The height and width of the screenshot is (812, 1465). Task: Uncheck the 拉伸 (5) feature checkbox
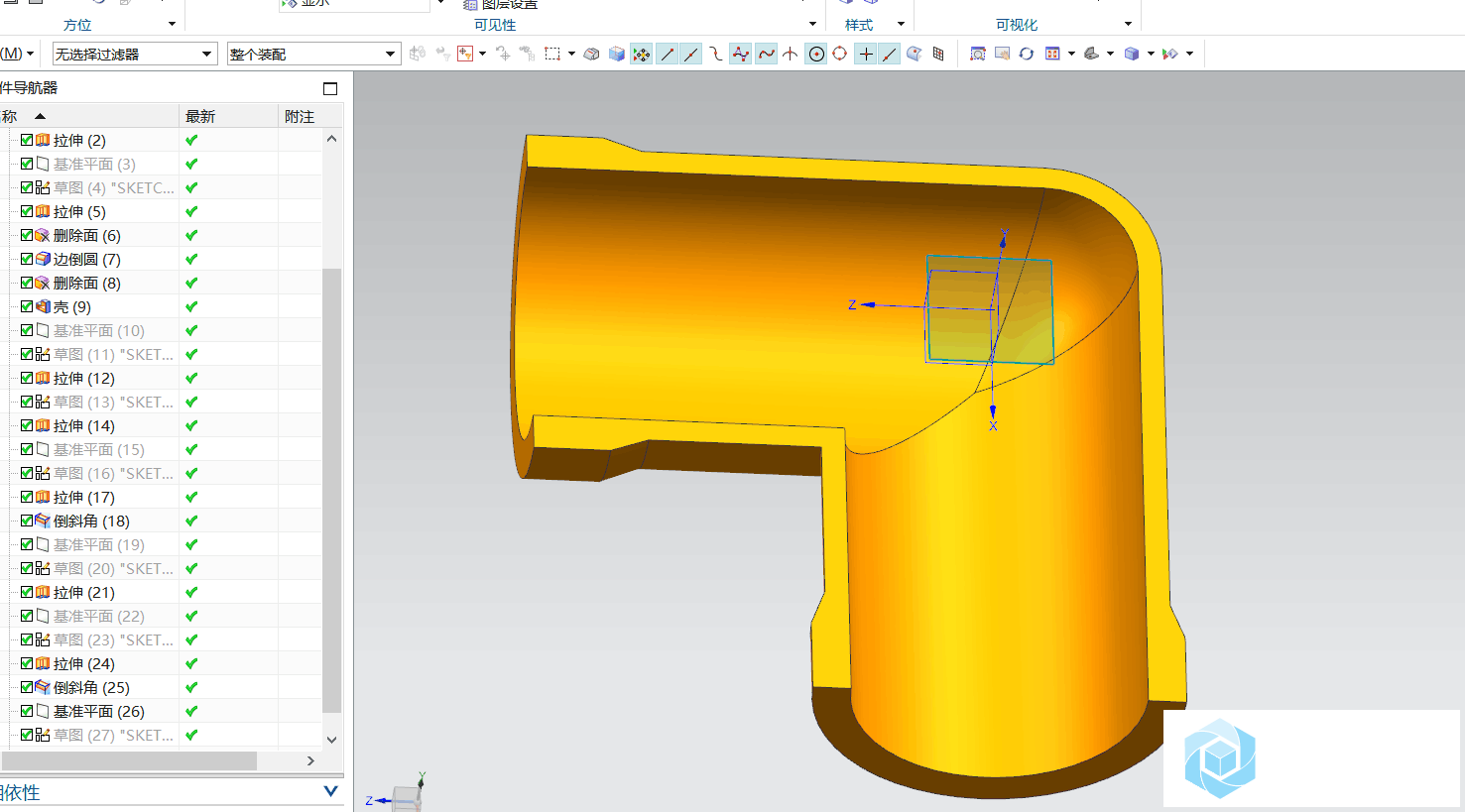tap(27, 211)
